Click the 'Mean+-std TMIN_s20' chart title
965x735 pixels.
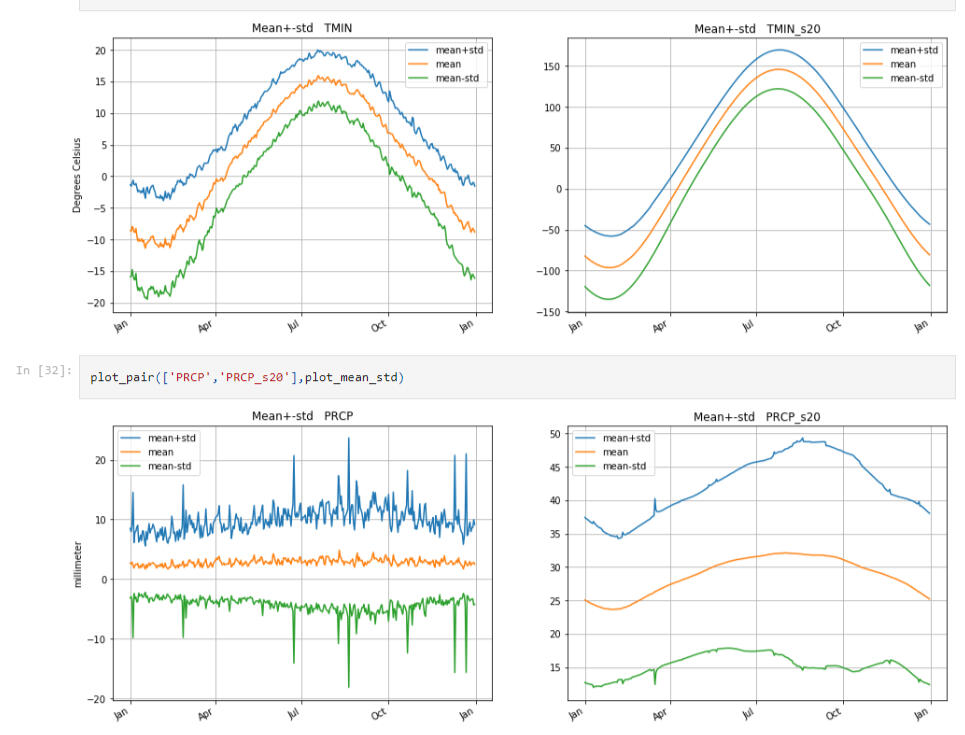click(x=756, y=29)
